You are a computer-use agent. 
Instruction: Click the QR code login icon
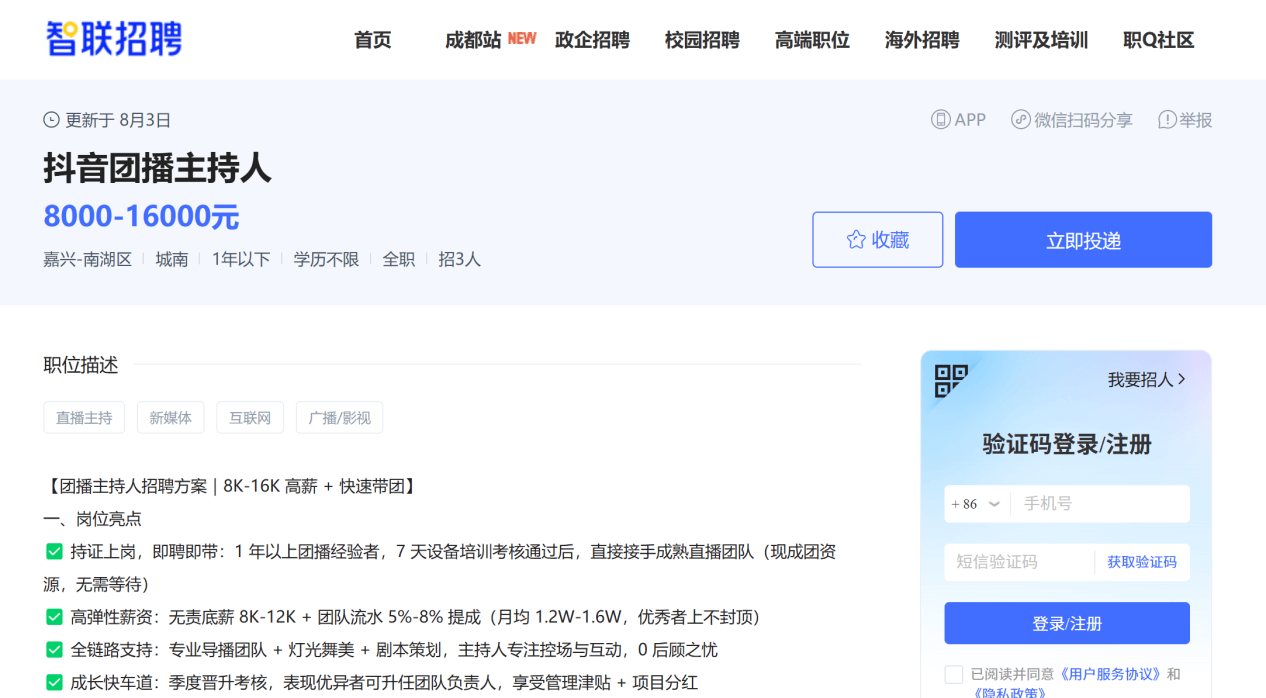point(951,381)
